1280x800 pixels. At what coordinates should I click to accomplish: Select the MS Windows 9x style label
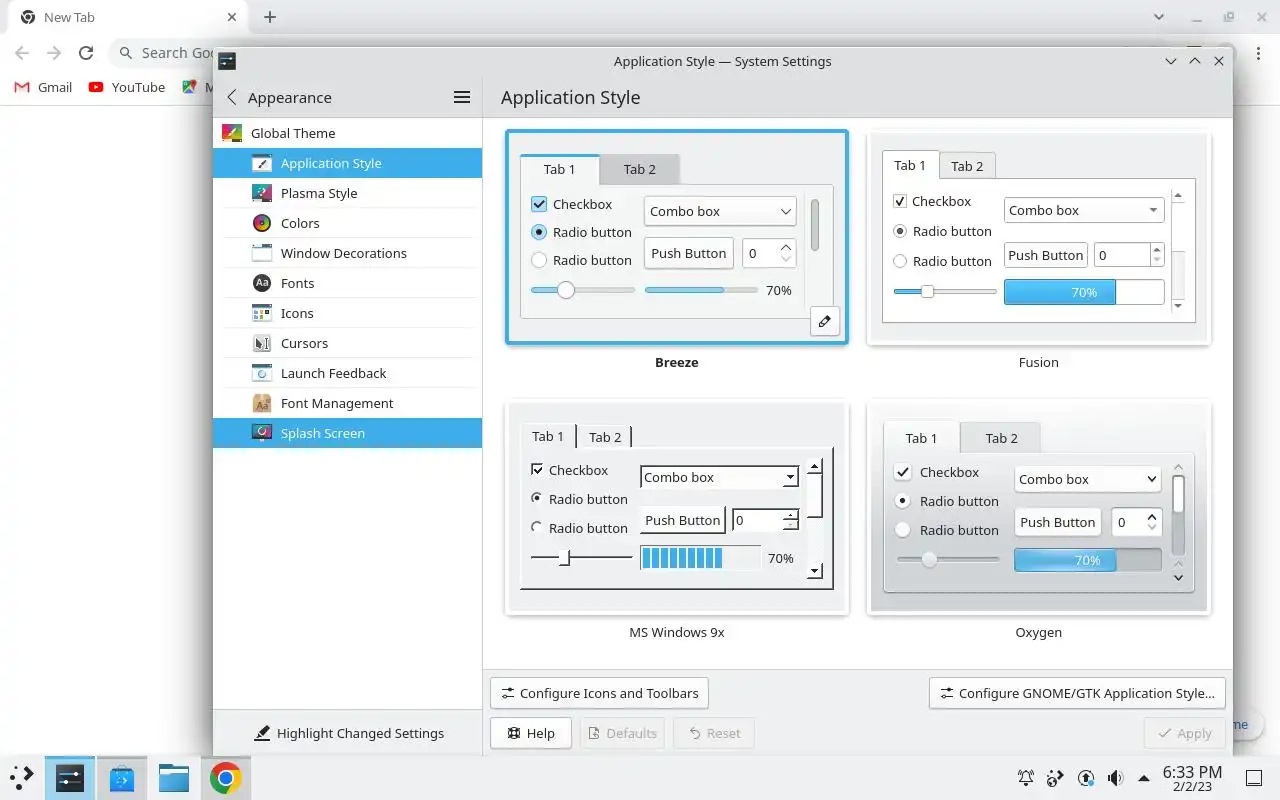tap(677, 632)
